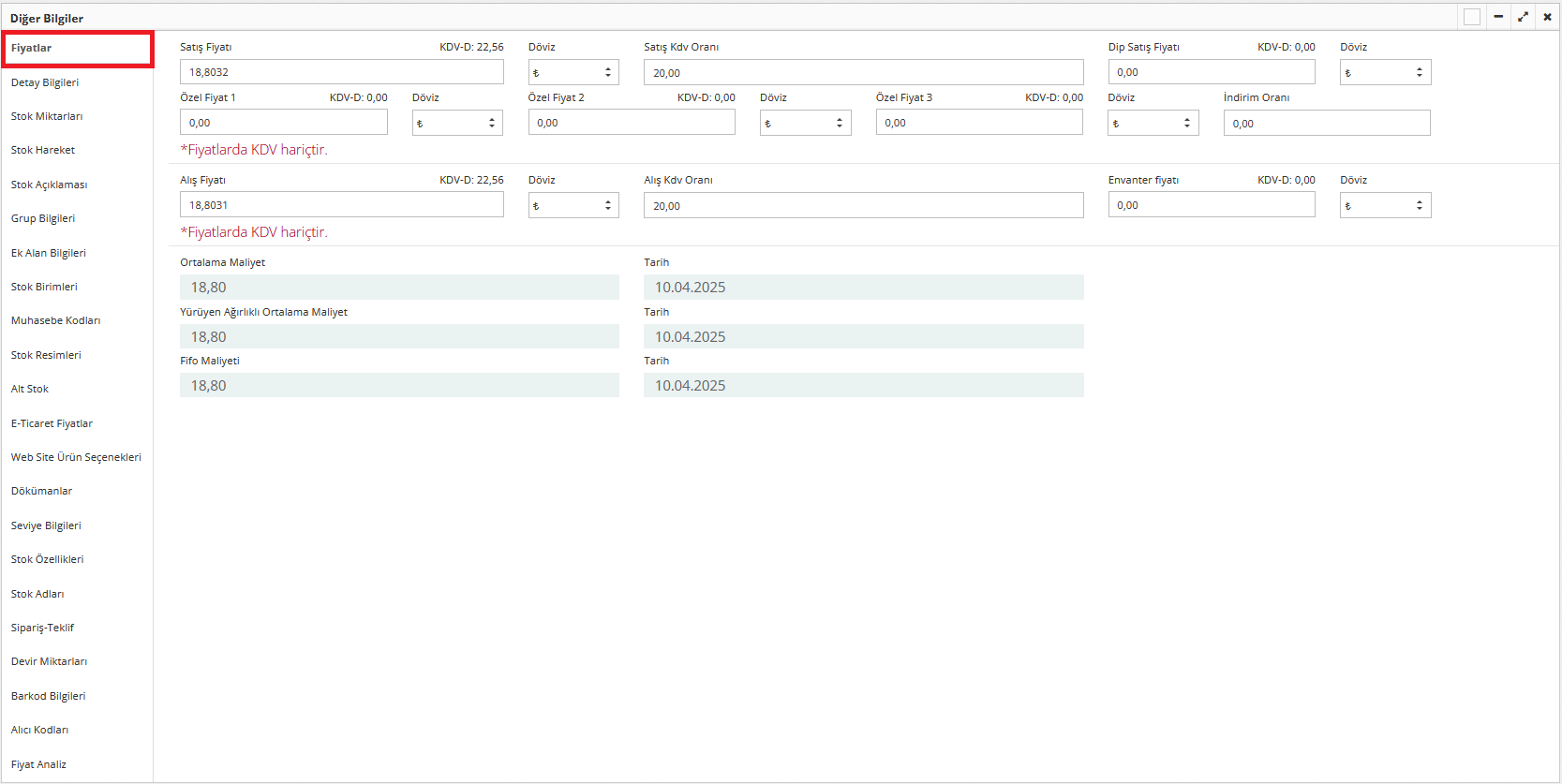Open the Dip Satış Fiyatı Döviz selector
Image resolution: width=1562 pixels, height=784 pixels.
coord(1385,73)
